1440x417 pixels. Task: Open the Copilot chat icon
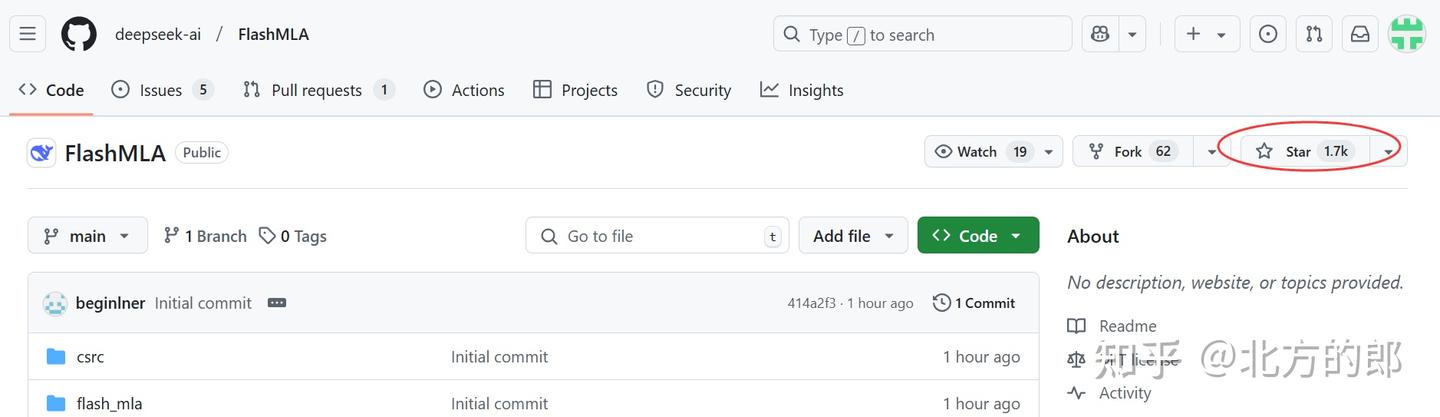pos(1100,34)
